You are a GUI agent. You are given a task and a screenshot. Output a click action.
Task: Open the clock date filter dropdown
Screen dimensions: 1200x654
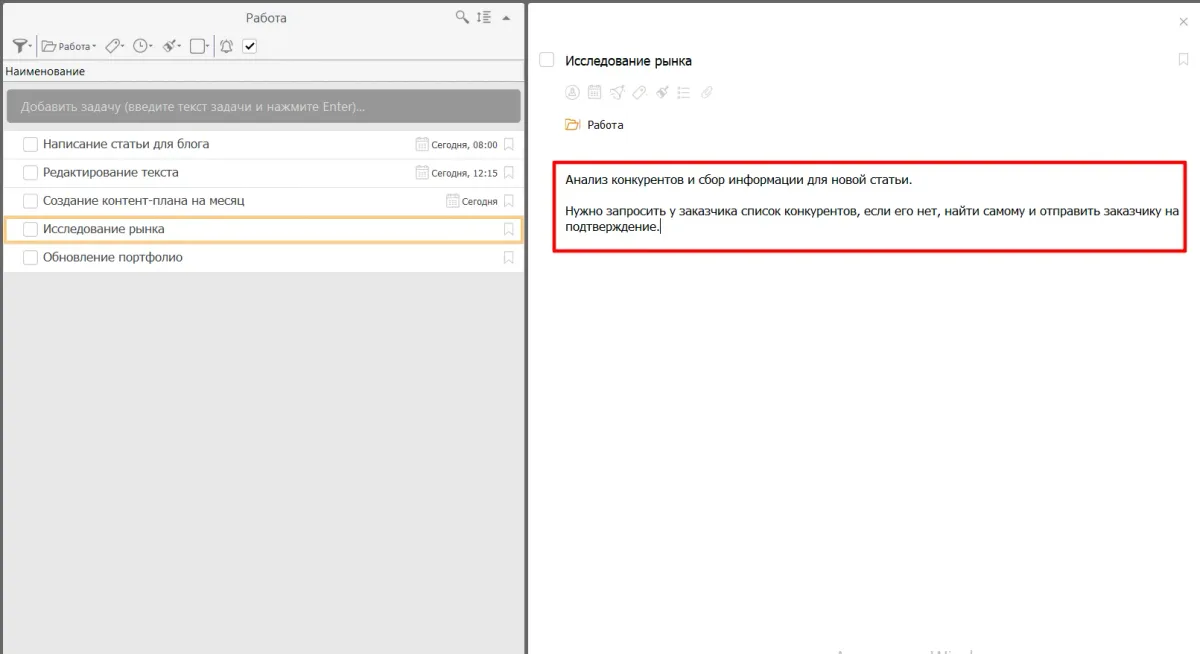pos(143,46)
